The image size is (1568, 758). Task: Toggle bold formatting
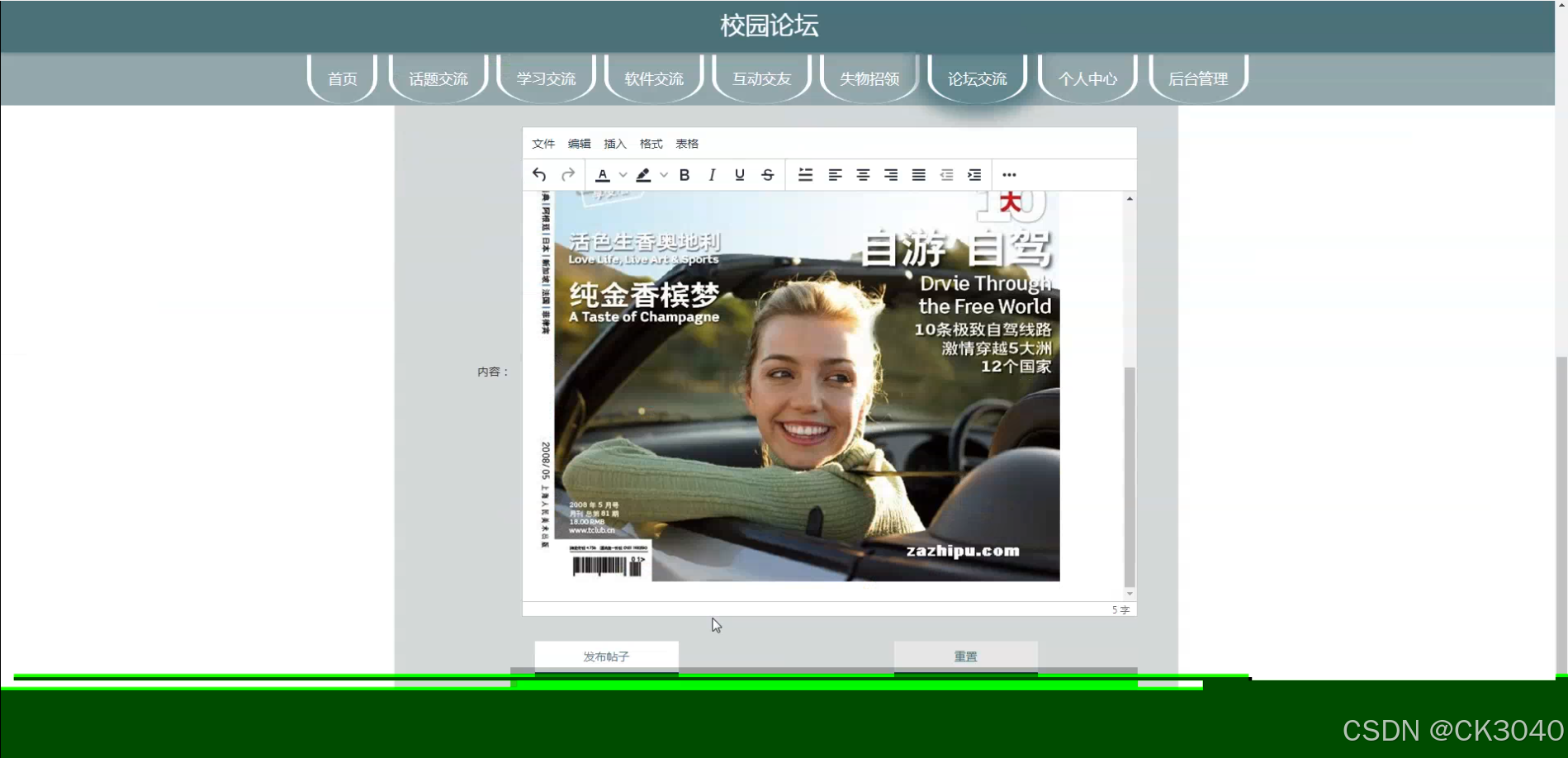[x=685, y=175]
